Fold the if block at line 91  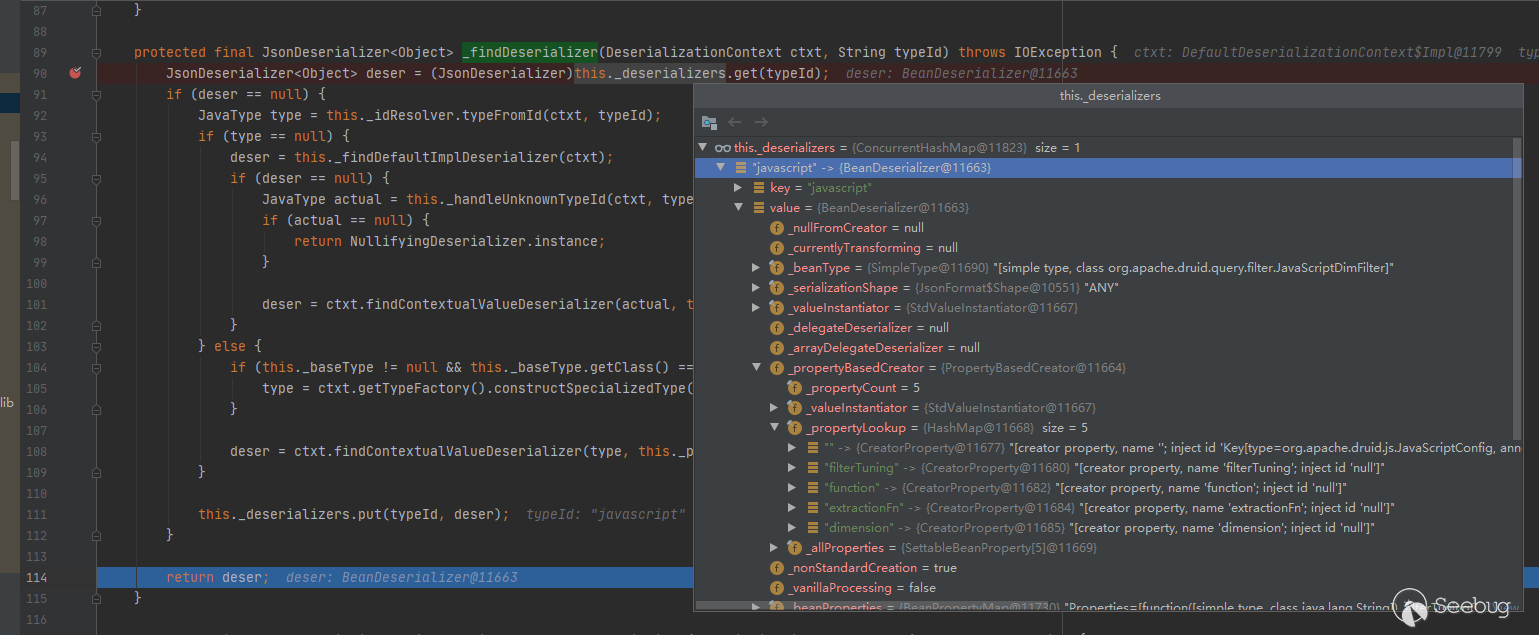click(x=97, y=94)
